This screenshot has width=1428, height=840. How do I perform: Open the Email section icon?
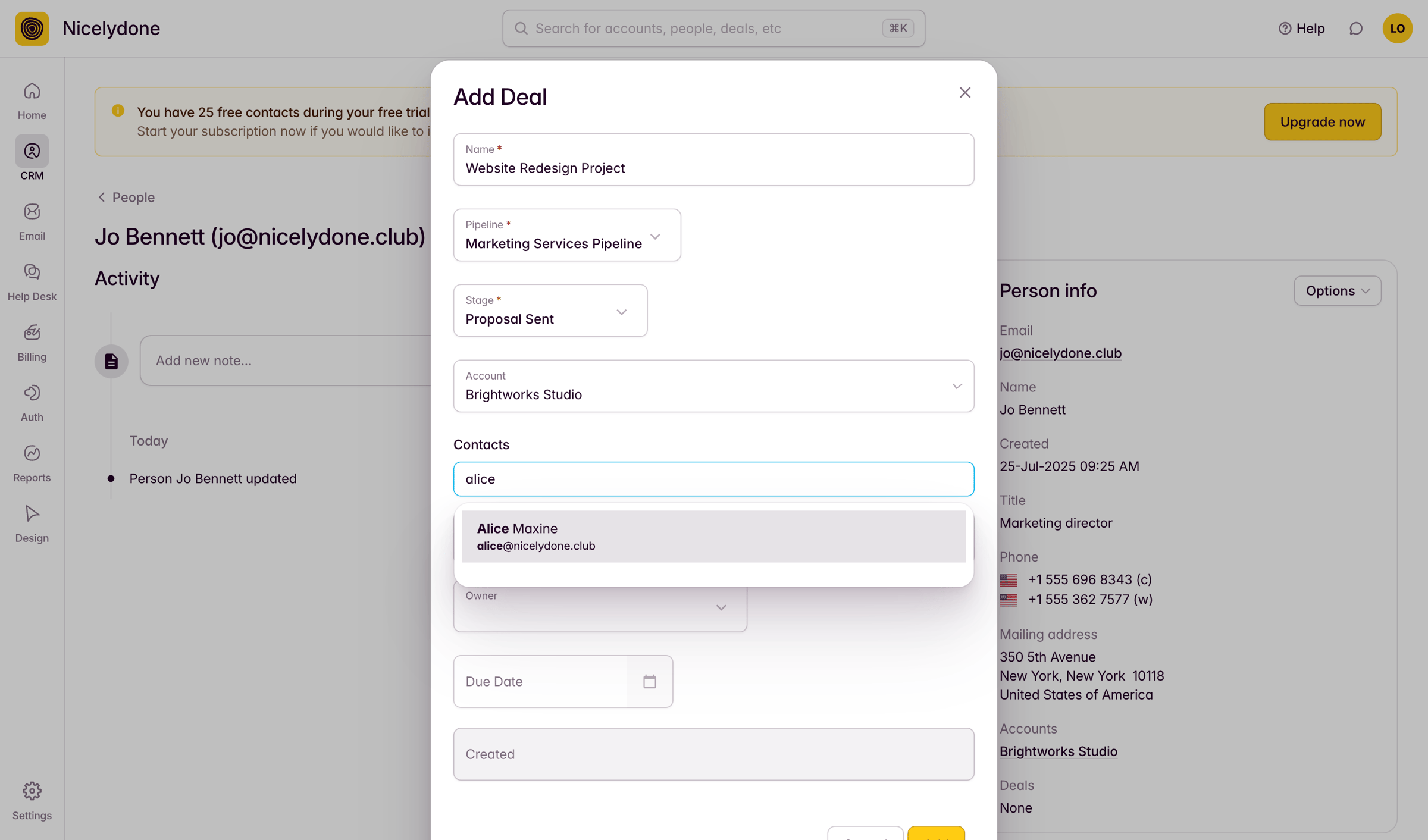[x=32, y=212]
